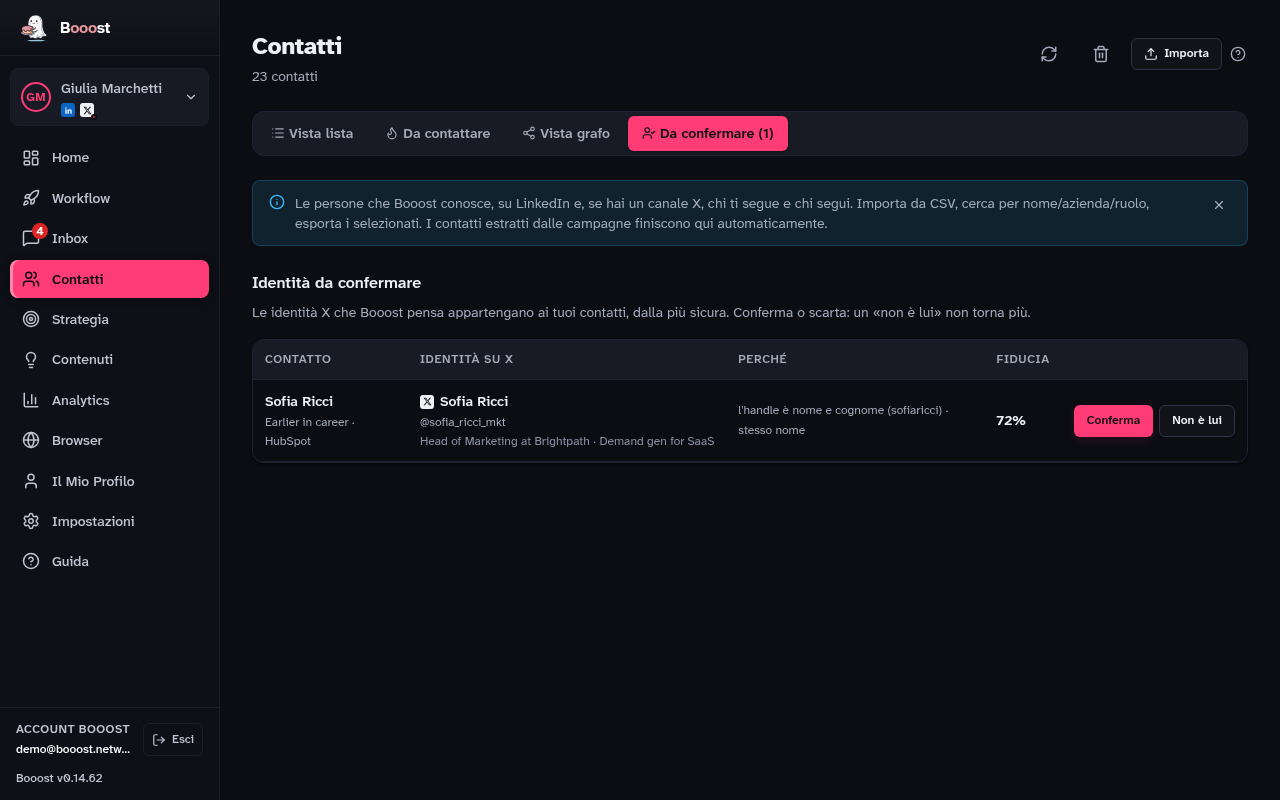Select Contatti in the sidebar
1280x800 pixels.
coord(110,279)
